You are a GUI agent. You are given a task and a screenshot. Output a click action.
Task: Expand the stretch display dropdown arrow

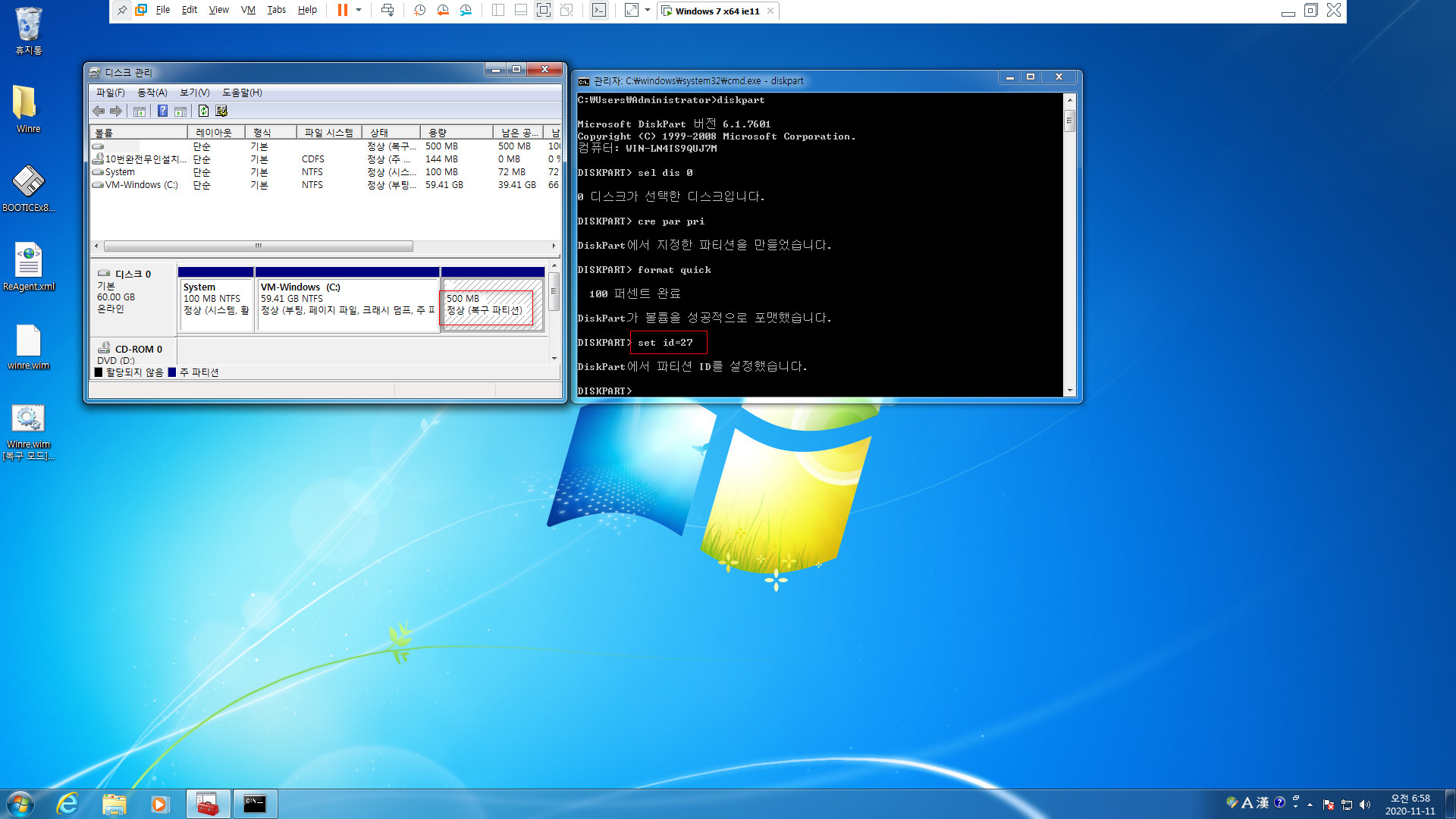coord(648,11)
